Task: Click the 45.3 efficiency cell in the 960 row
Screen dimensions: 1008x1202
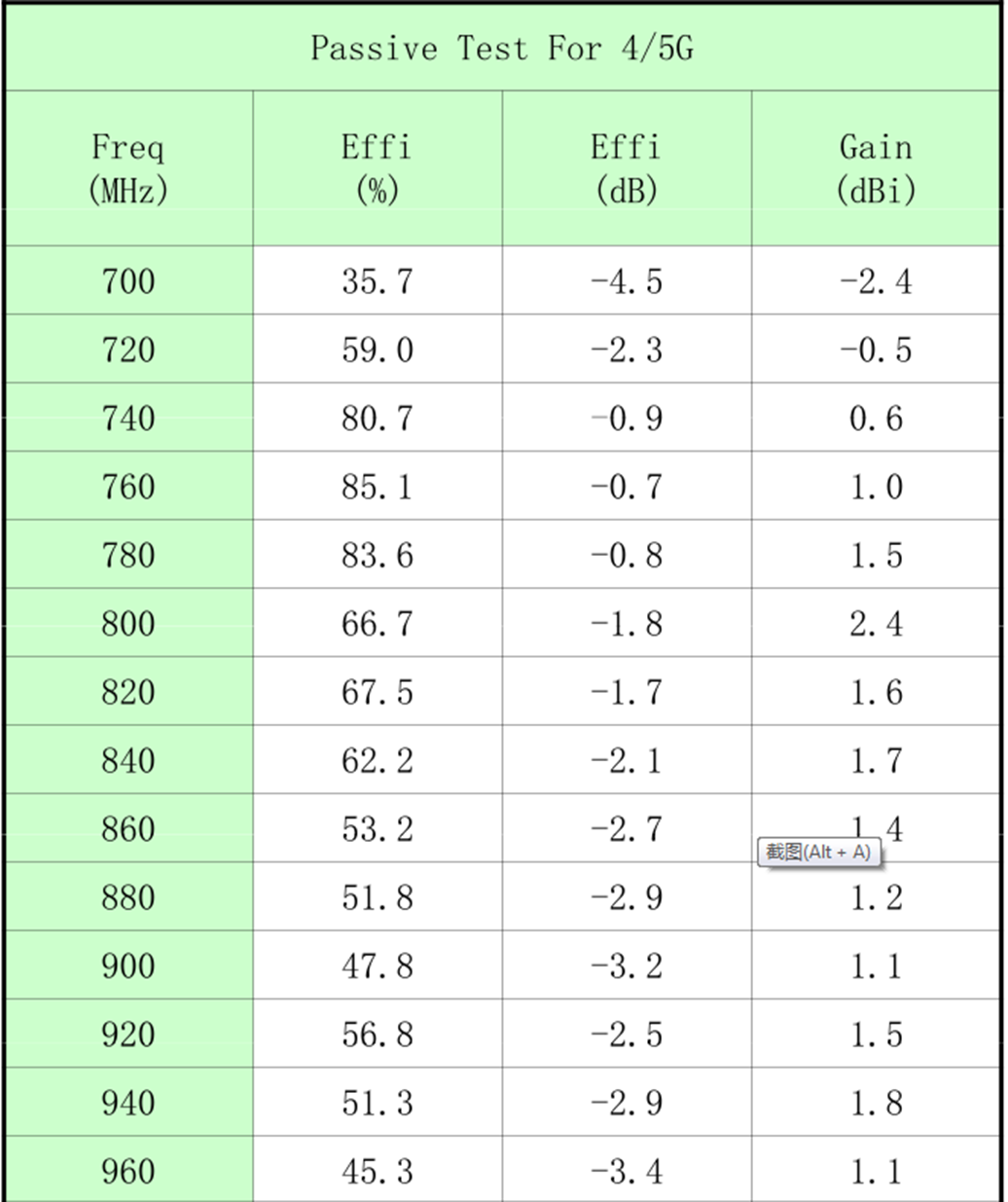Action: pyautogui.click(x=378, y=1171)
